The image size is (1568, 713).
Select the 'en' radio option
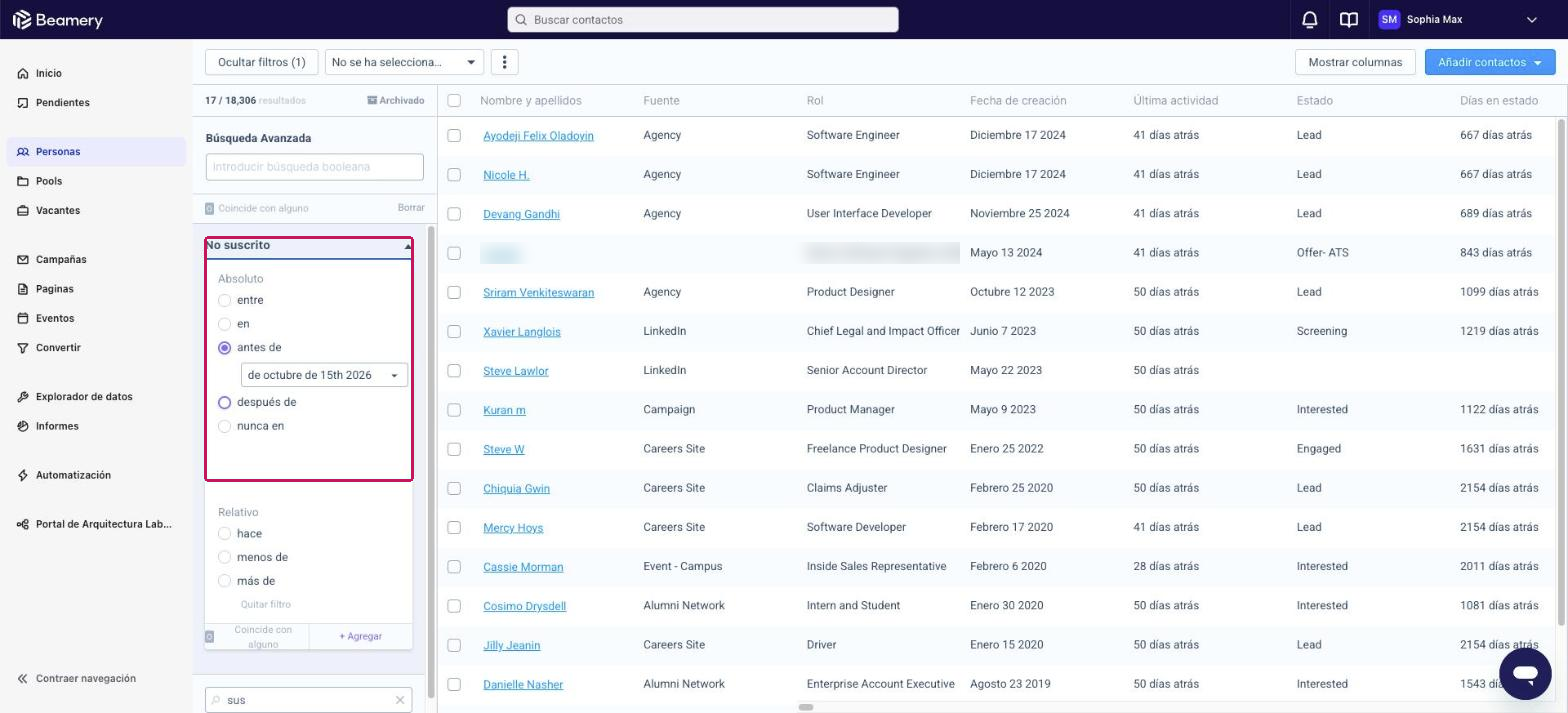pos(224,324)
